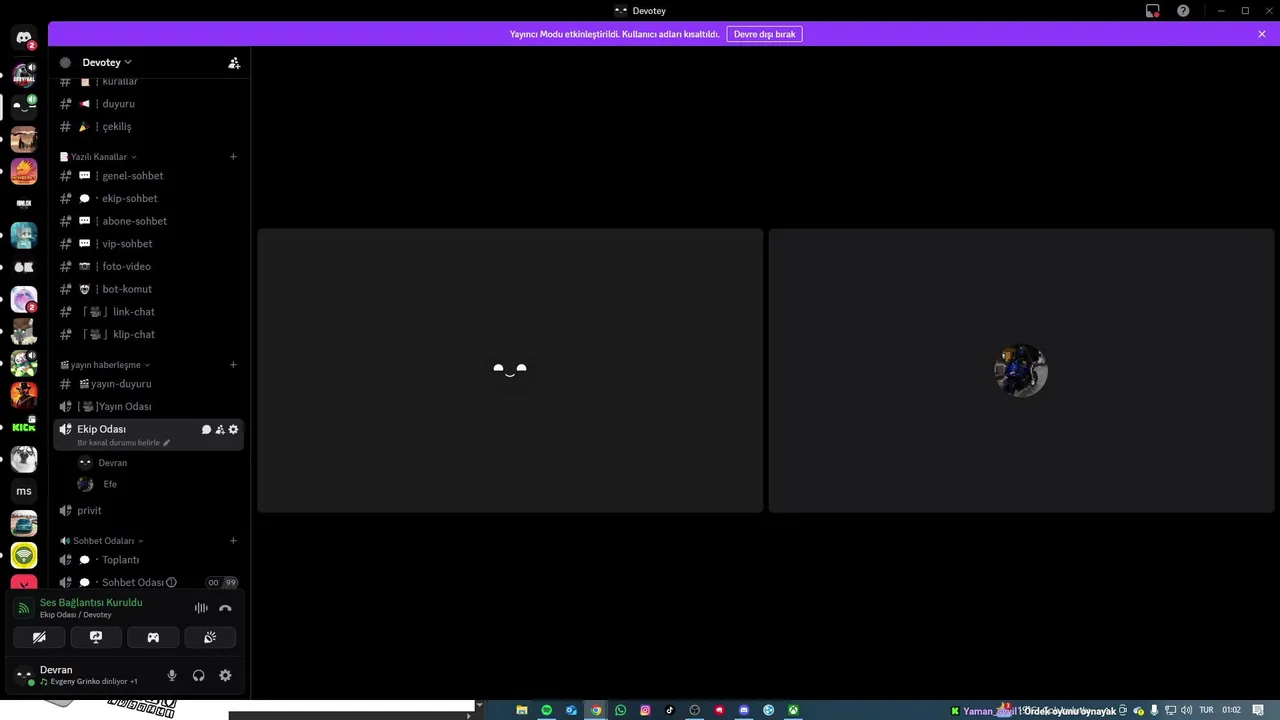Join the Yayın Odası voice channel

point(148,407)
